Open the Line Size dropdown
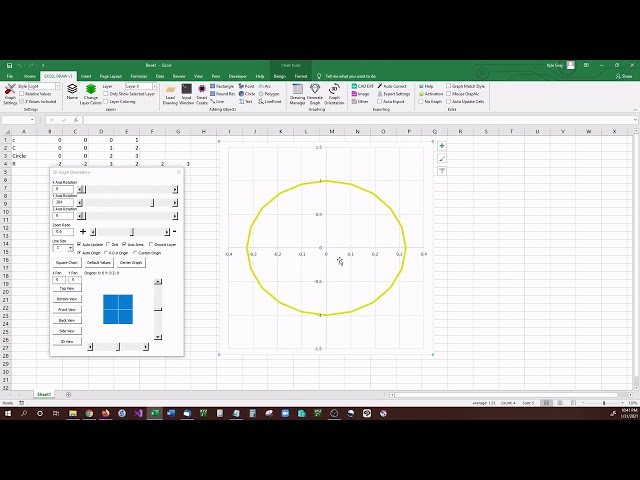640x480 pixels. tap(70, 248)
